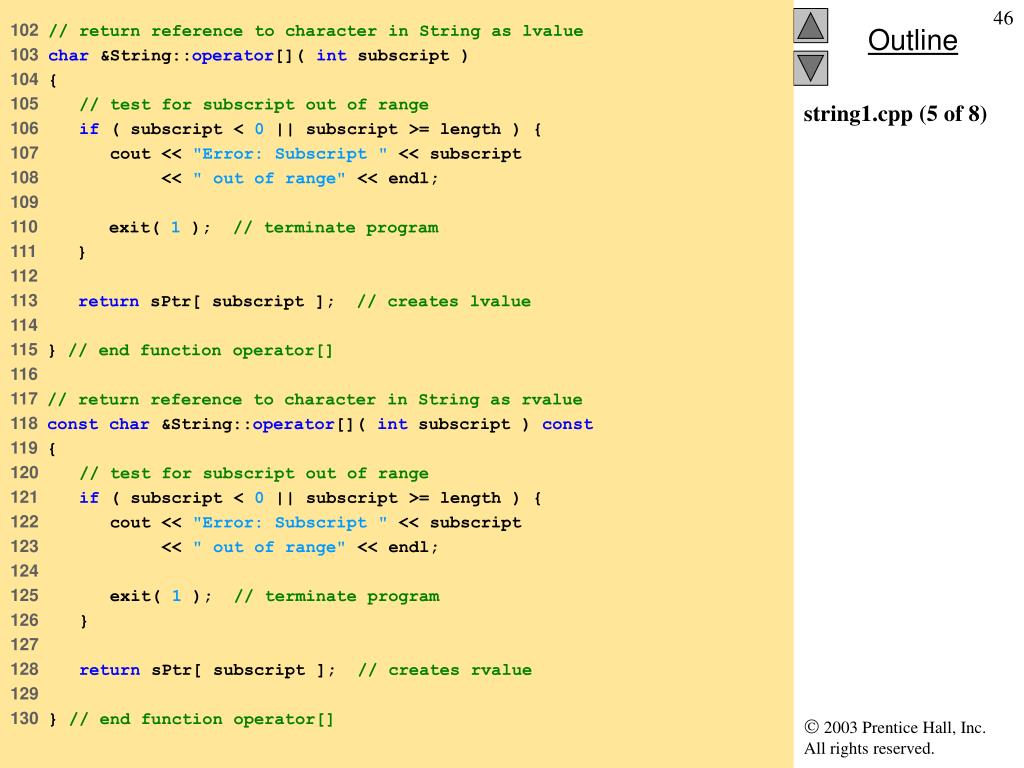1024x768 pixels.
Task: Click end function comment on line 115
Action: click(201, 351)
